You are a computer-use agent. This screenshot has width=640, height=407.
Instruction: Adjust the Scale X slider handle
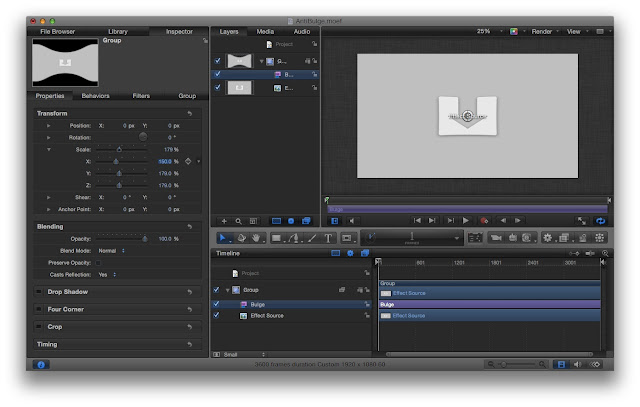tap(116, 162)
